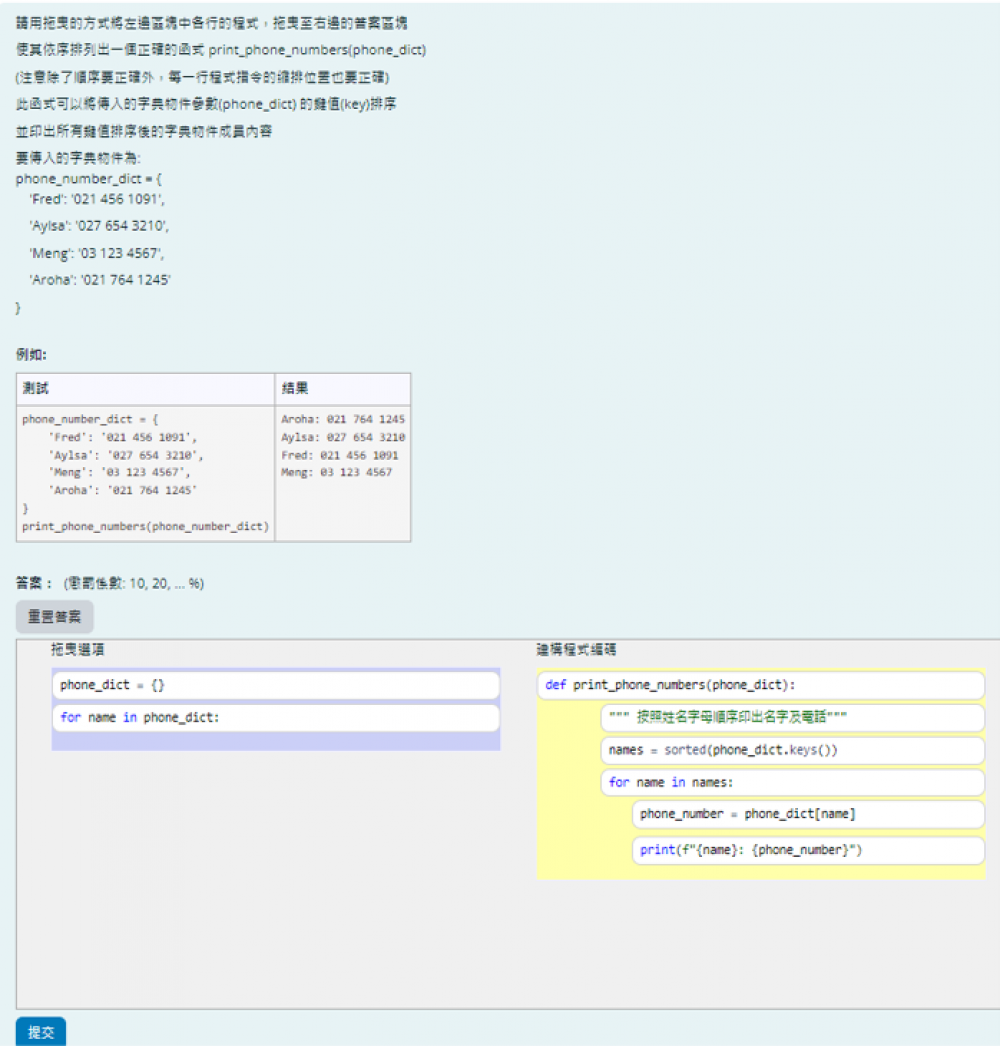Select the 'for name in names:' block
This screenshot has height=1046, width=1000.
click(x=792, y=782)
